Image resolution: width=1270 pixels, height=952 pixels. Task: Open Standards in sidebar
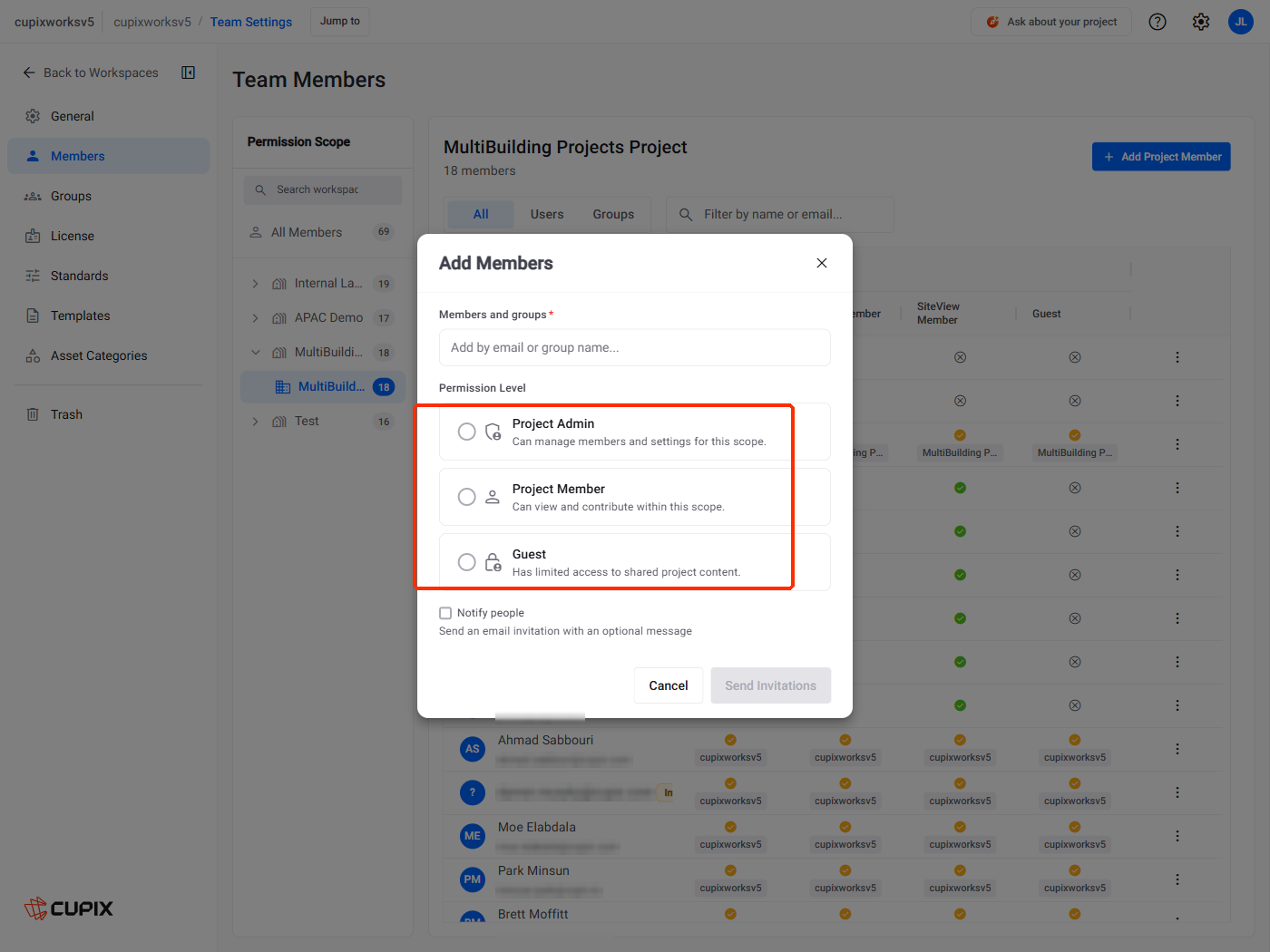tap(109, 276)
